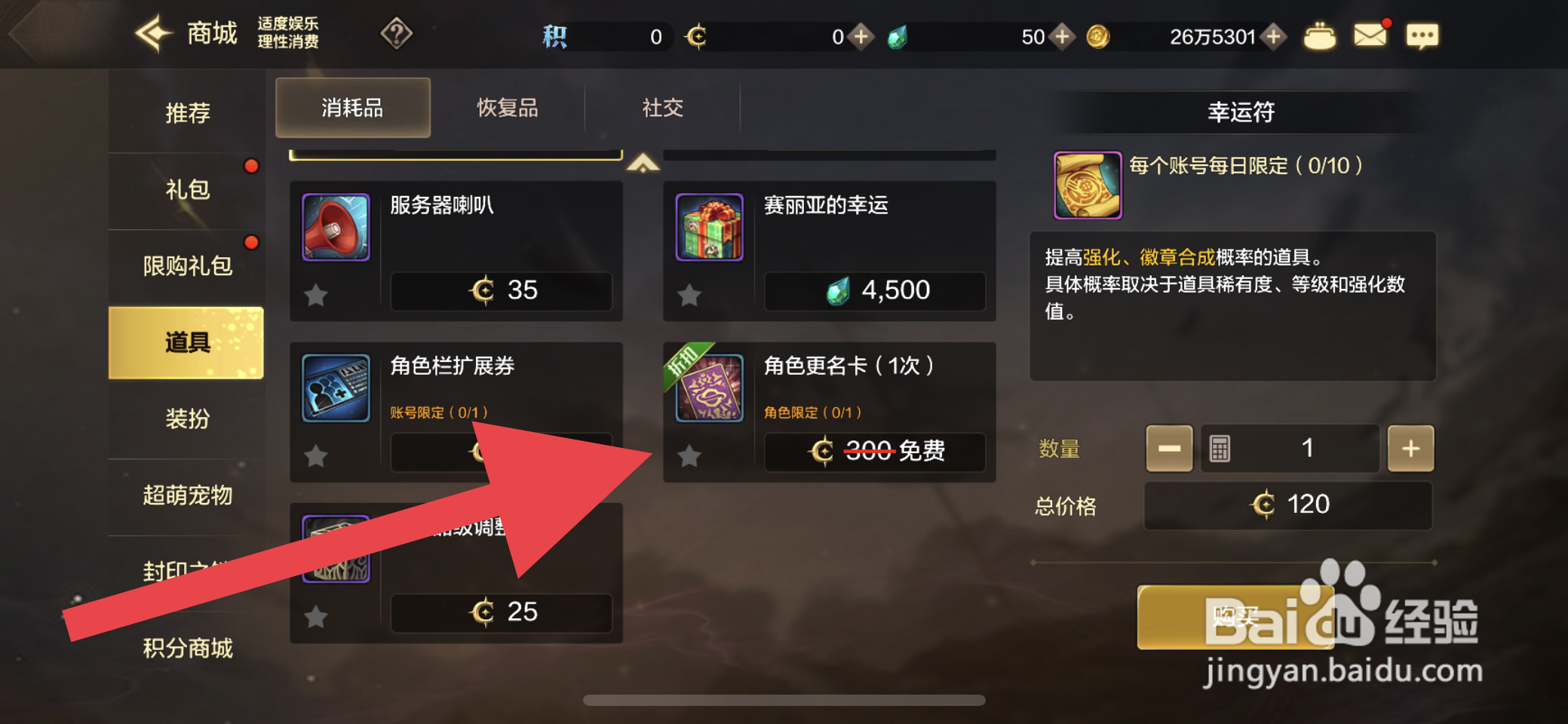Open the 积分商城 sidebar section
This screenshot has height=724, width=1568.
click(187, 648)
